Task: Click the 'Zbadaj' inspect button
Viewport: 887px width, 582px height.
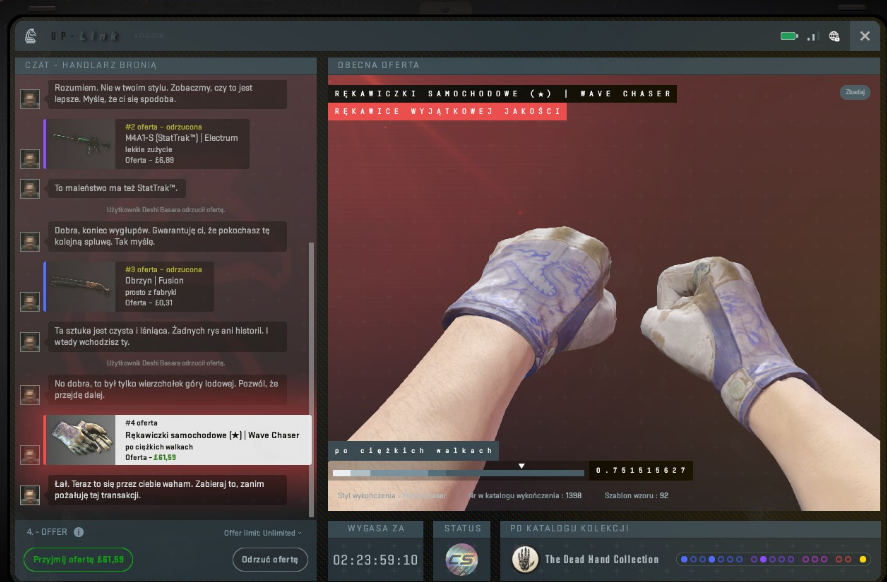Action: tap(855, 92)
